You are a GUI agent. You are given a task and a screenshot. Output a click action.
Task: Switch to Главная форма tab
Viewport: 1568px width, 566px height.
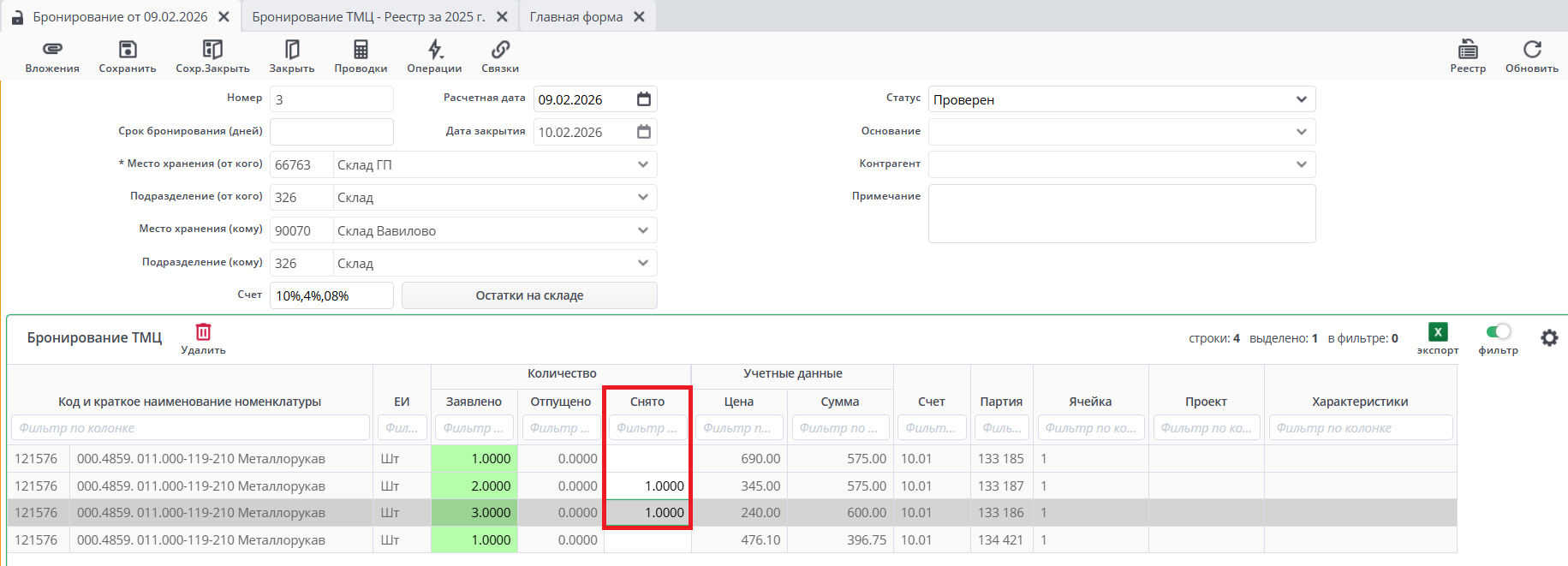575,17
